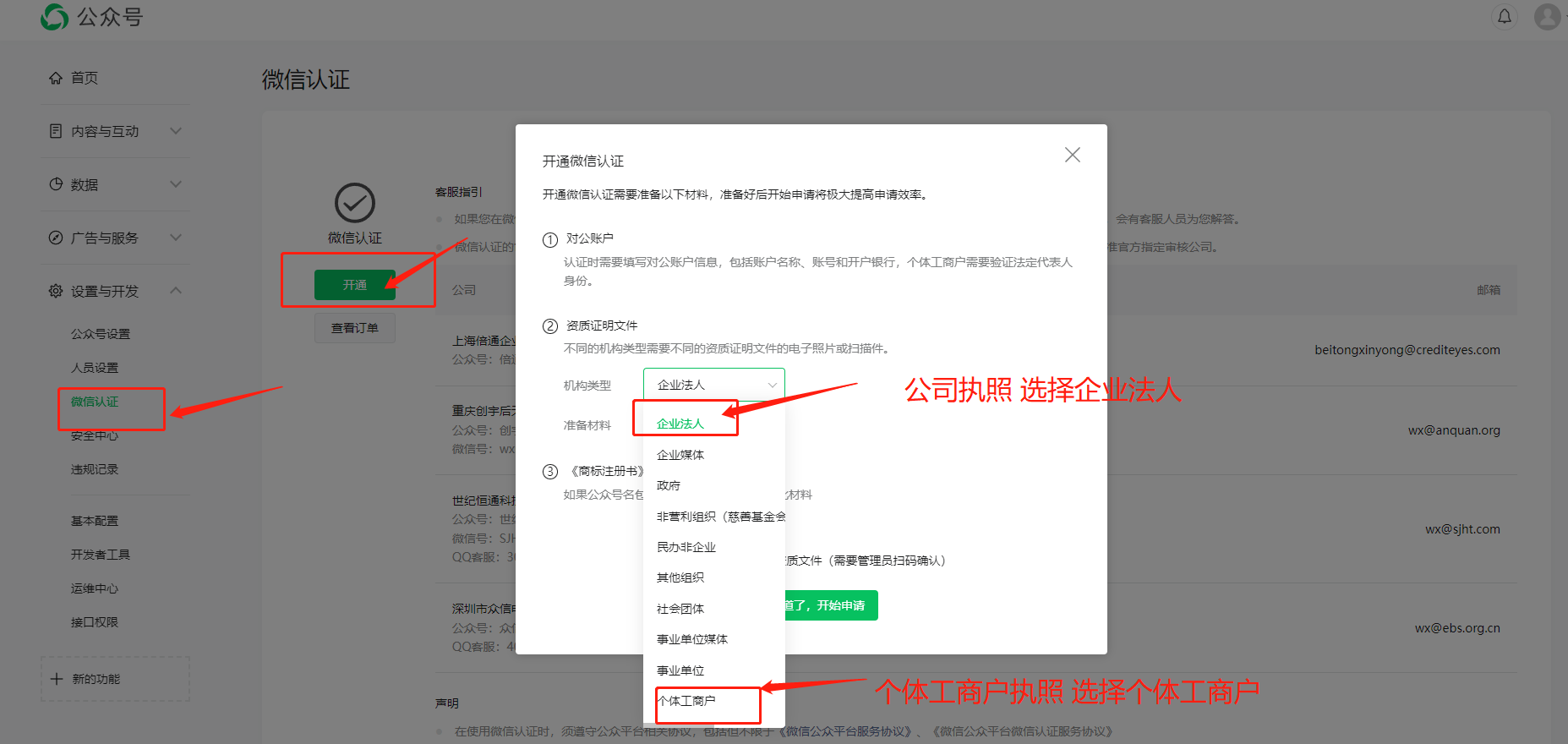Select 企业媒体 in the dropdown list

pyautogui.click(x=714, y=455)
